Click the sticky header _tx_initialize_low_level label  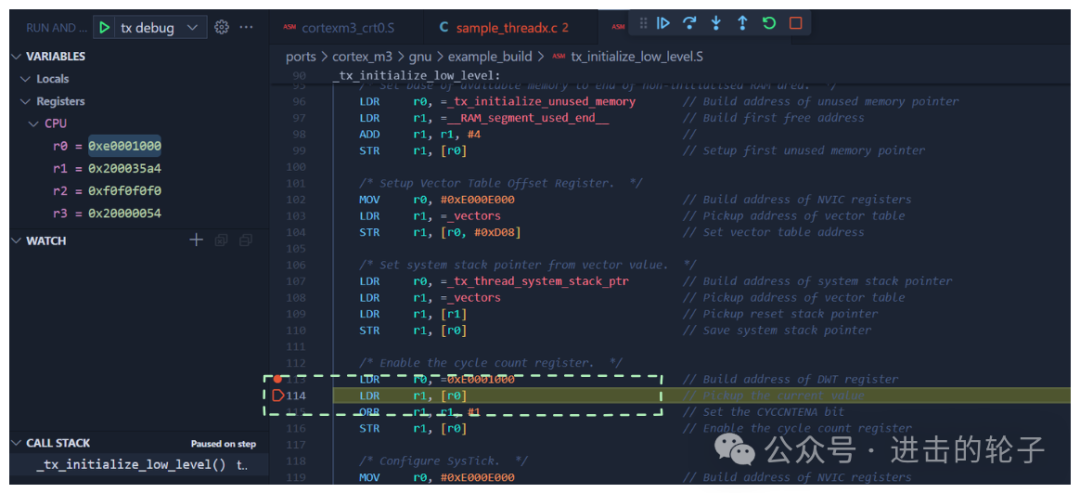coord(416,75)
